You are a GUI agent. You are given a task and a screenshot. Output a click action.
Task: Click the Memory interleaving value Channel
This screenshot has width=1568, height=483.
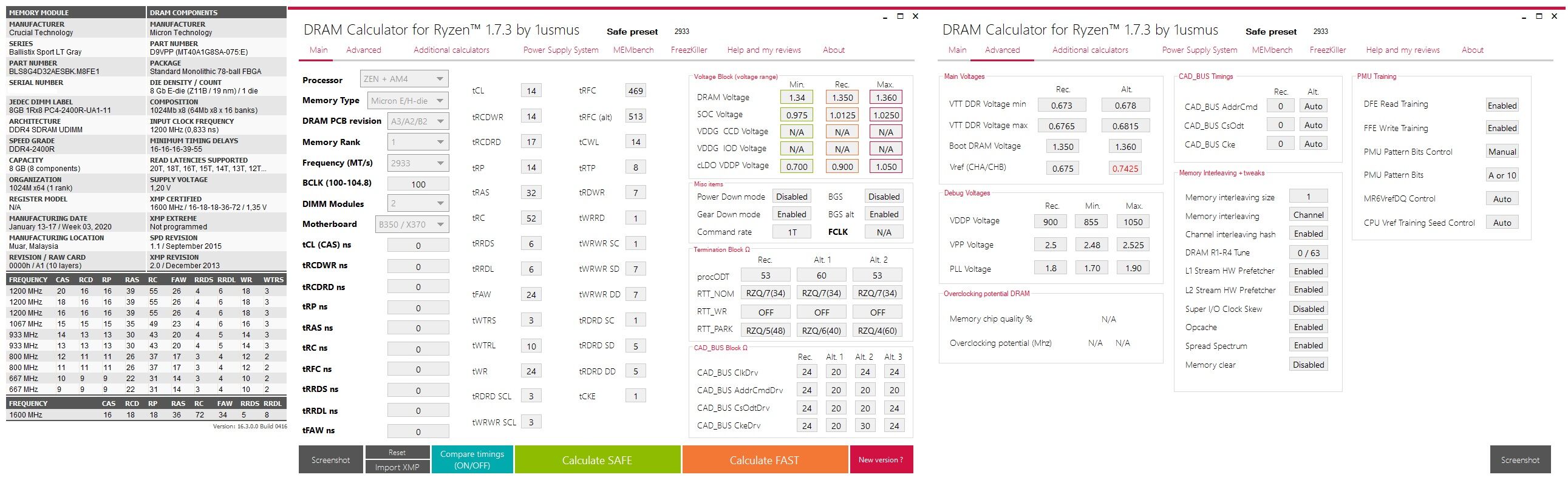1308,215
